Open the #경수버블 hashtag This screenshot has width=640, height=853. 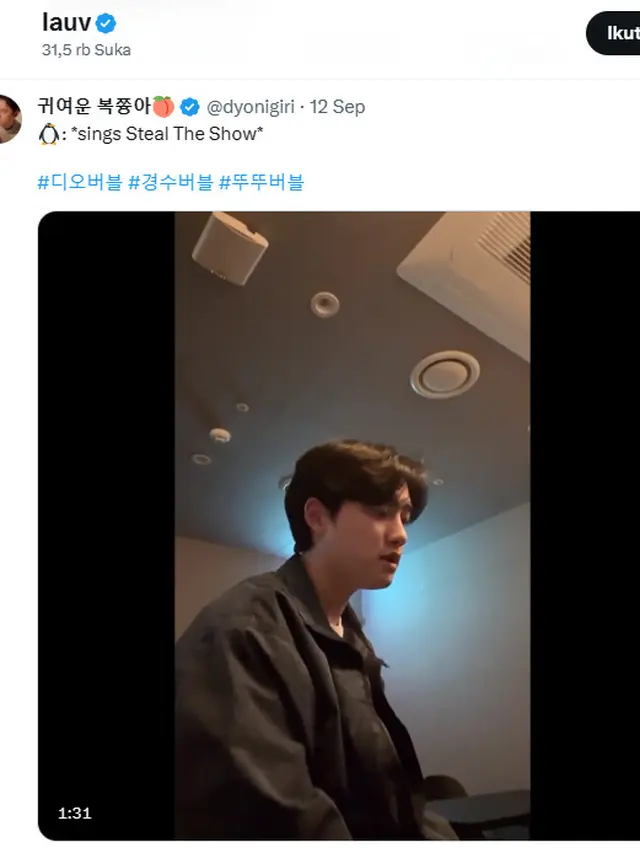[170, 182]
